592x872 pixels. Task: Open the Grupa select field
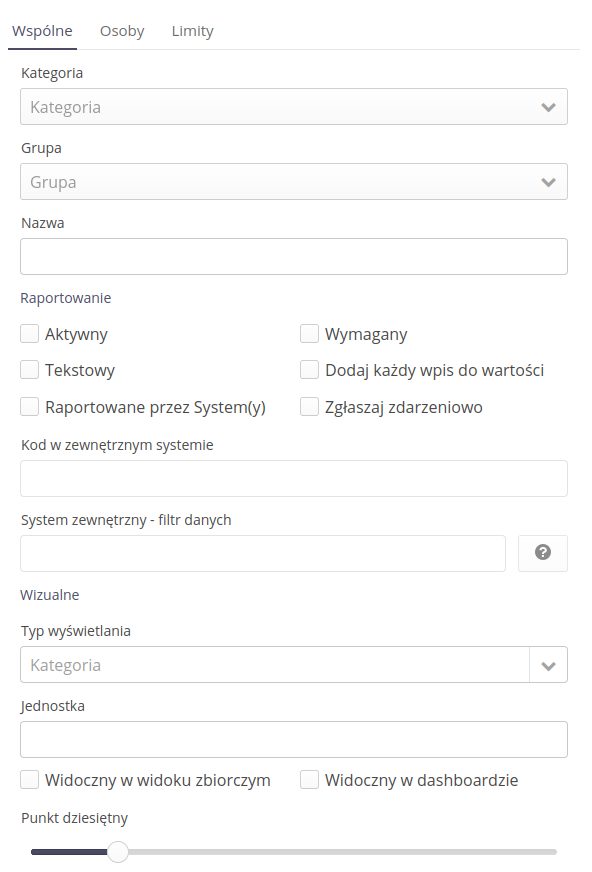pyautogui.click(x=293, y=182)
